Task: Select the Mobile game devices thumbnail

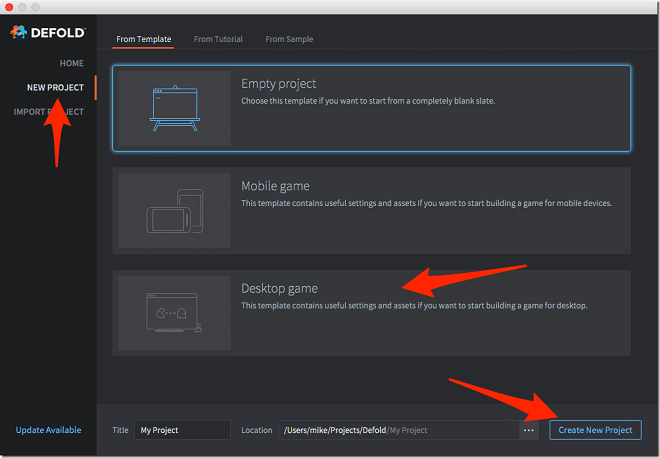Action: 174,210
